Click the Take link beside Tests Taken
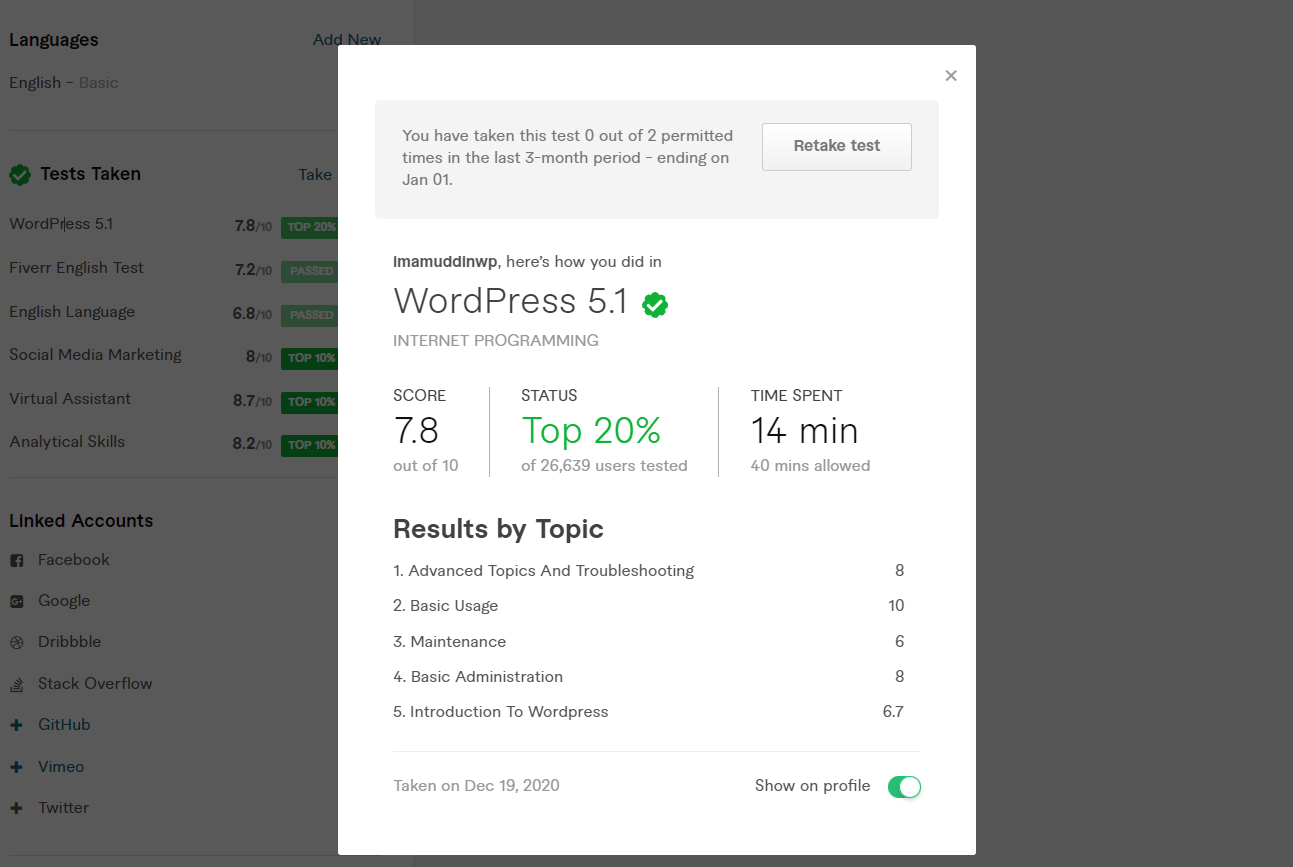 coord(315,175)
